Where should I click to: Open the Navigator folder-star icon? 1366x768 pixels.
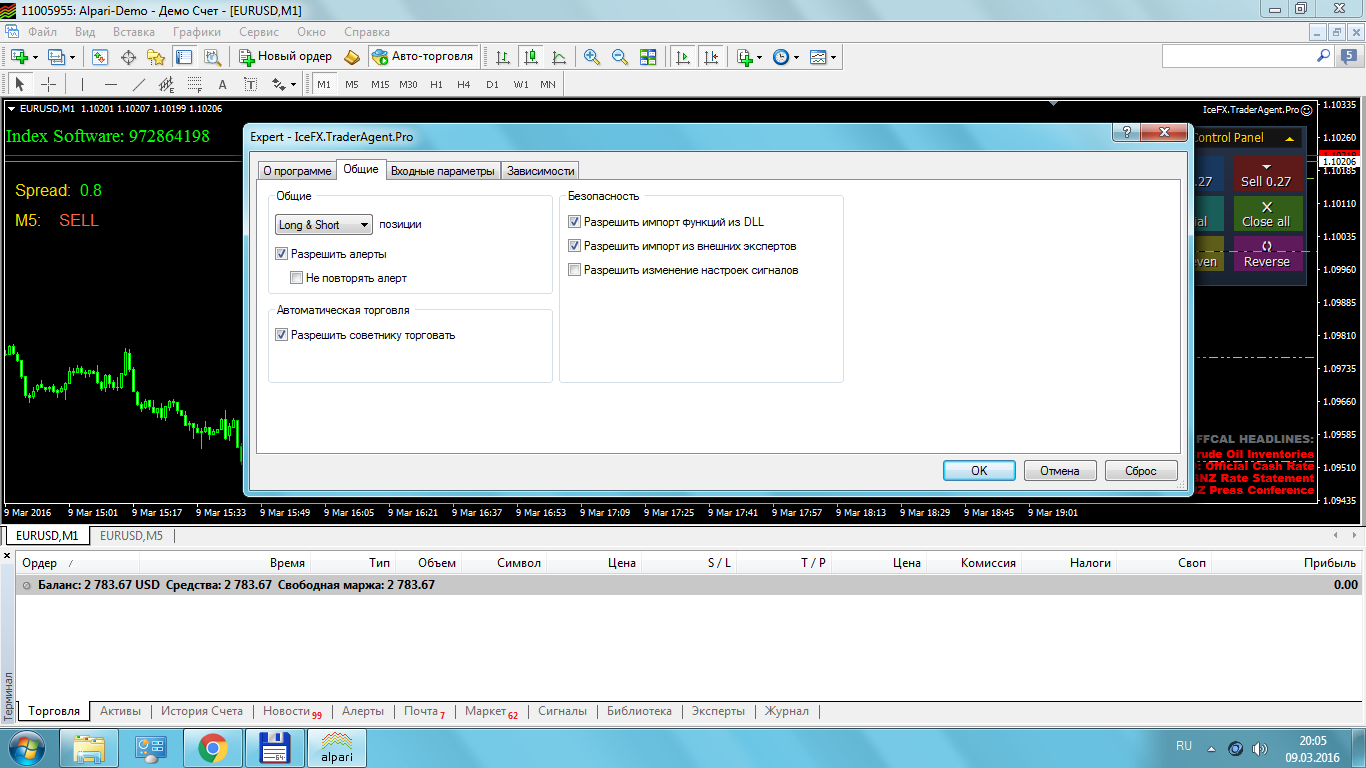click(156, 57)
